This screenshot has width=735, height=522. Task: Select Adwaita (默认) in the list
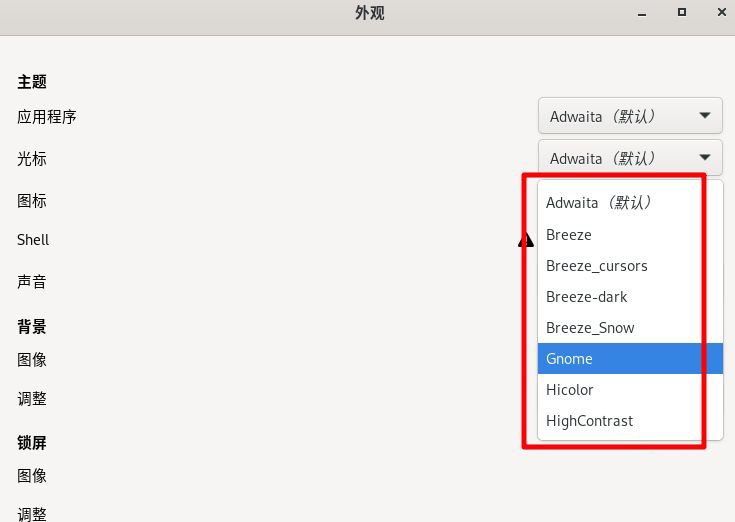[630, 203]
